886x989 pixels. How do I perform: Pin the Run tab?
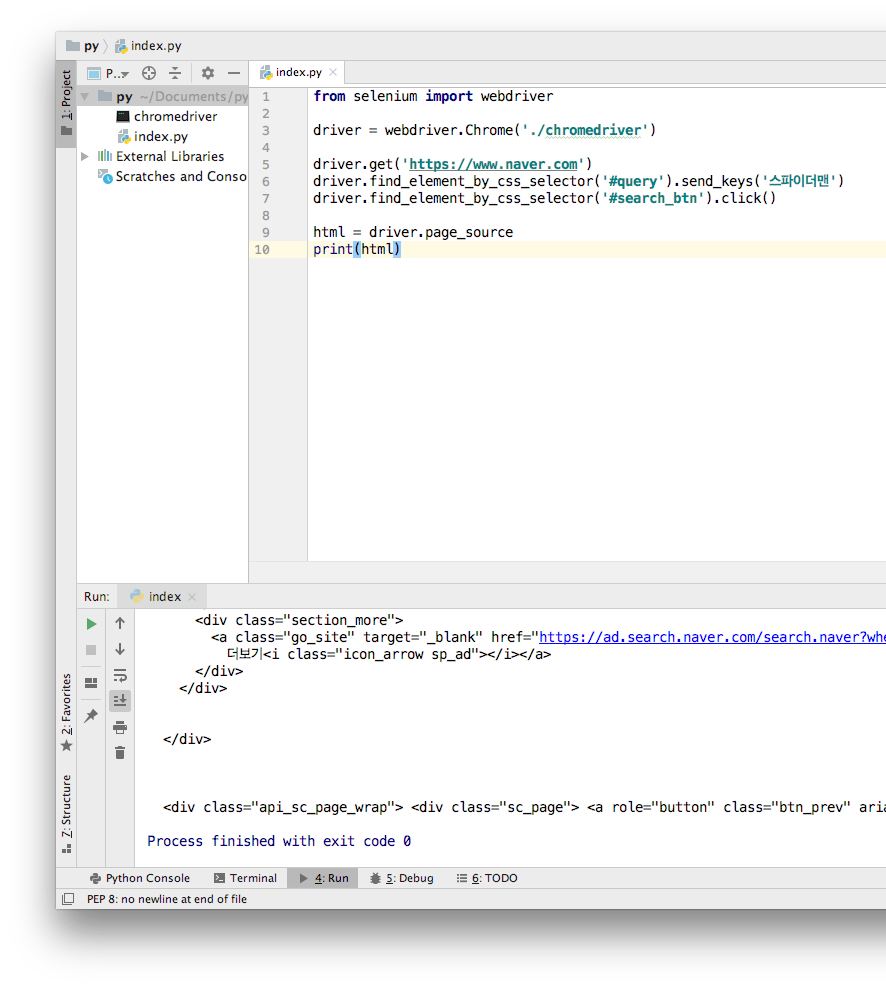point(91,716)
